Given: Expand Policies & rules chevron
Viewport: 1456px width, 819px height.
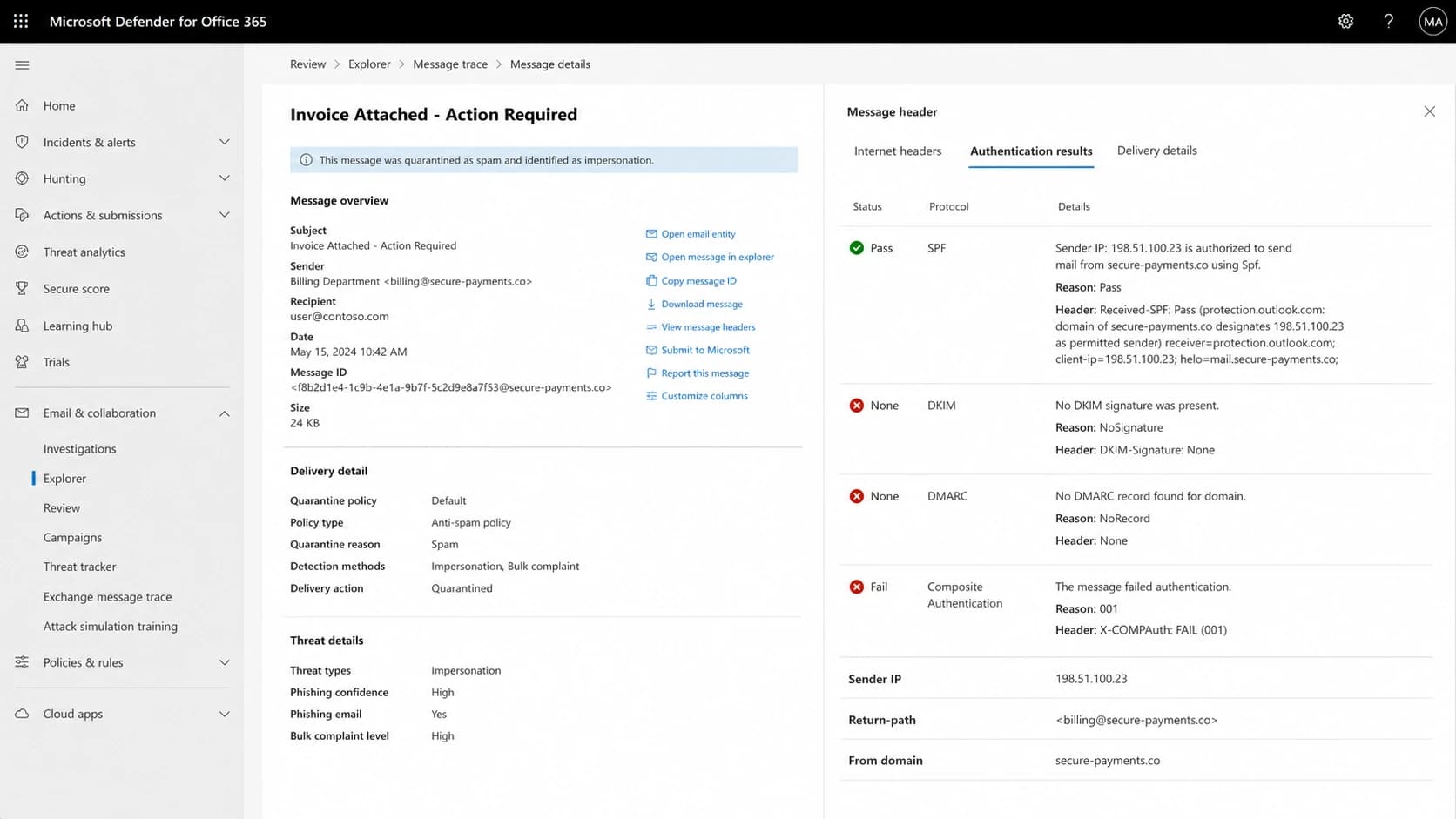Looking at the screenshot, I should pos(224,662).
